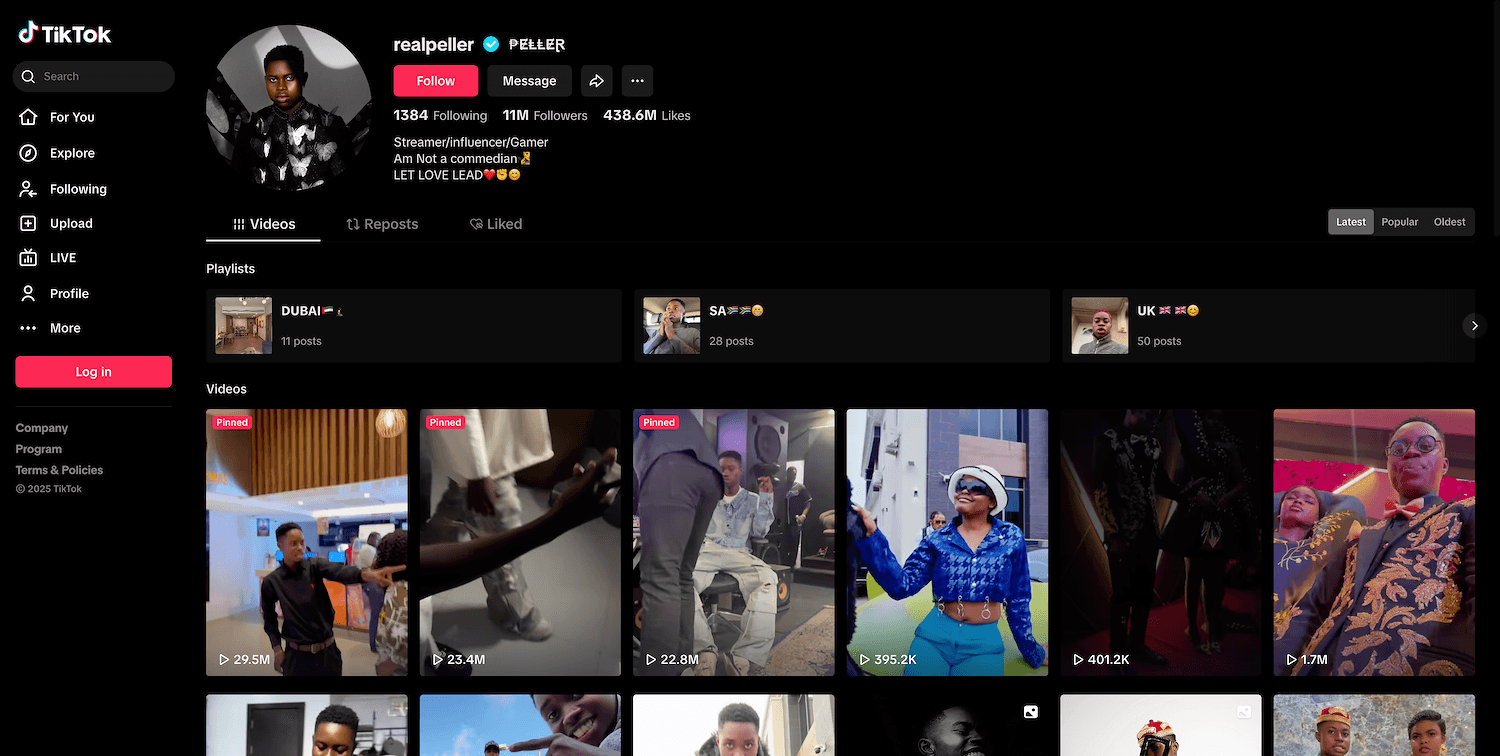Screen dimensions: 1500x756
Task: Sort videos by Oldest
Action: (x=1449, y=222)
